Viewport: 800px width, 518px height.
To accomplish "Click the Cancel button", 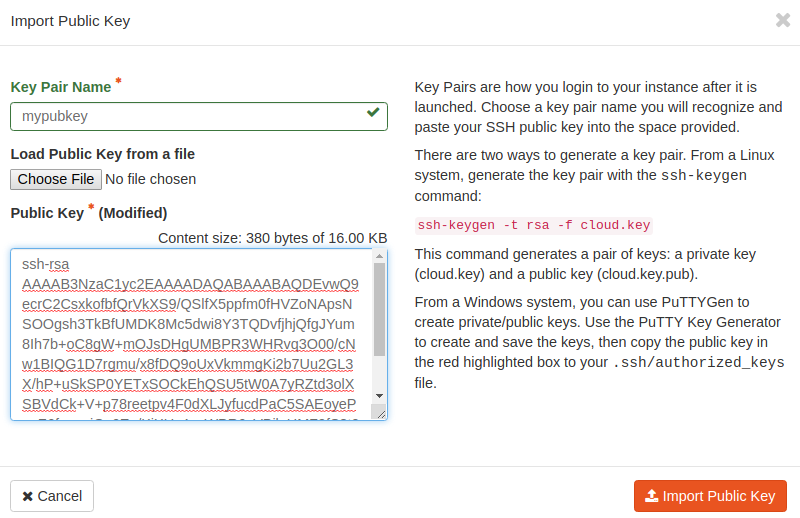I will pos(52,496).
